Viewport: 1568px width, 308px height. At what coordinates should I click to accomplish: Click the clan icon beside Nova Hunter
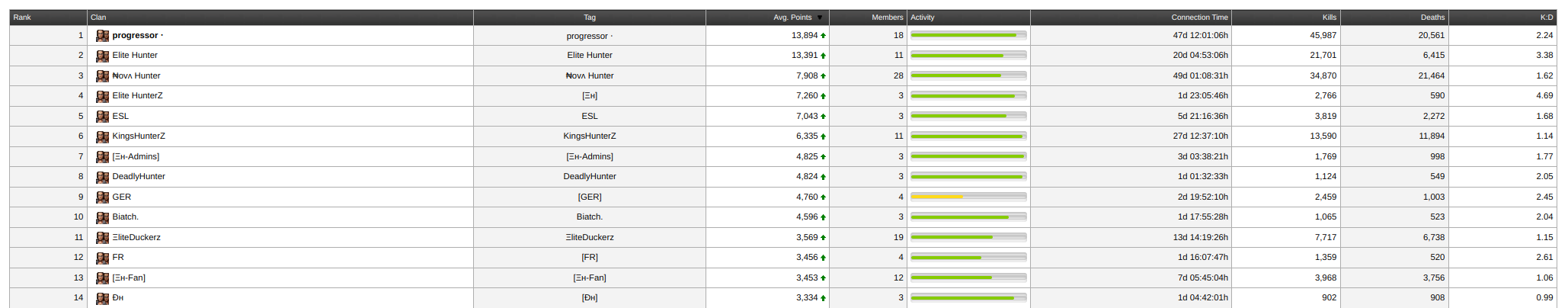pos(102,76)
